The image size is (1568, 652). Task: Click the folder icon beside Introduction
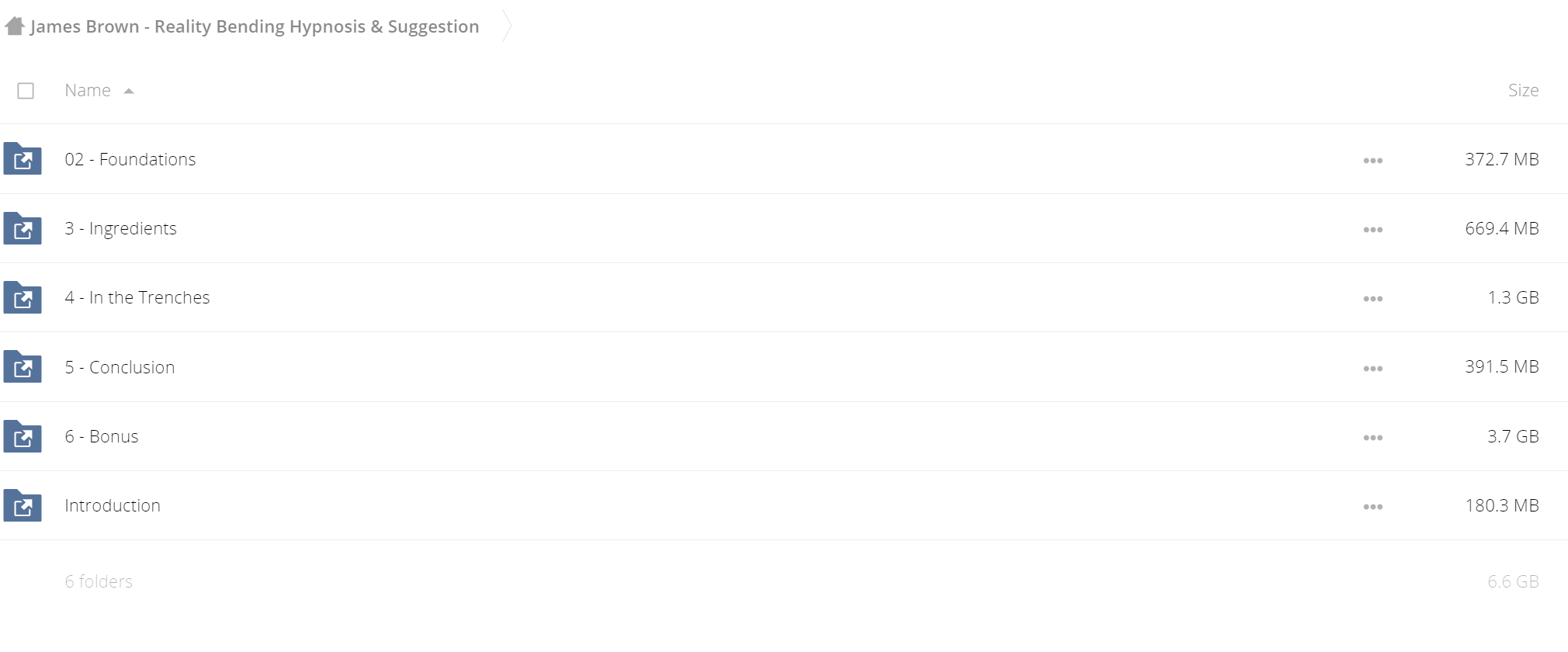click(23, 505)
